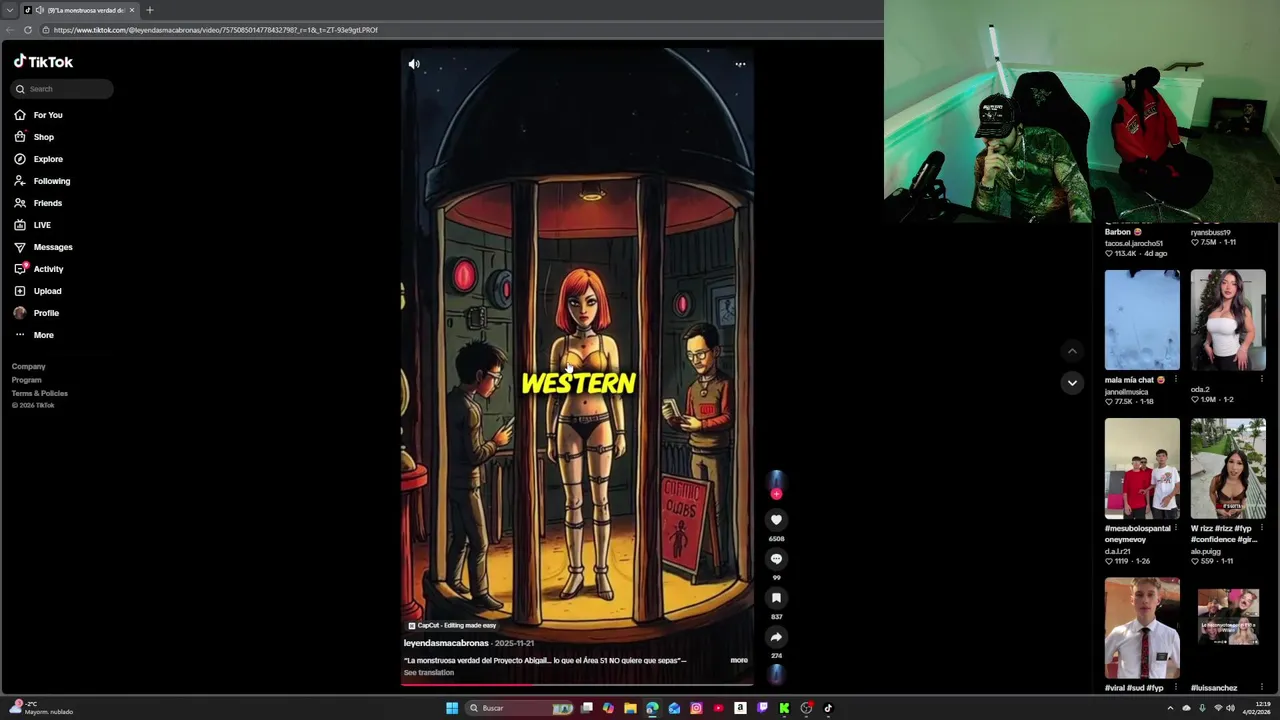Click the jannellmusica username
Image resolution: width=1280 pixels, height=720 pixels.
[1126, 392]
